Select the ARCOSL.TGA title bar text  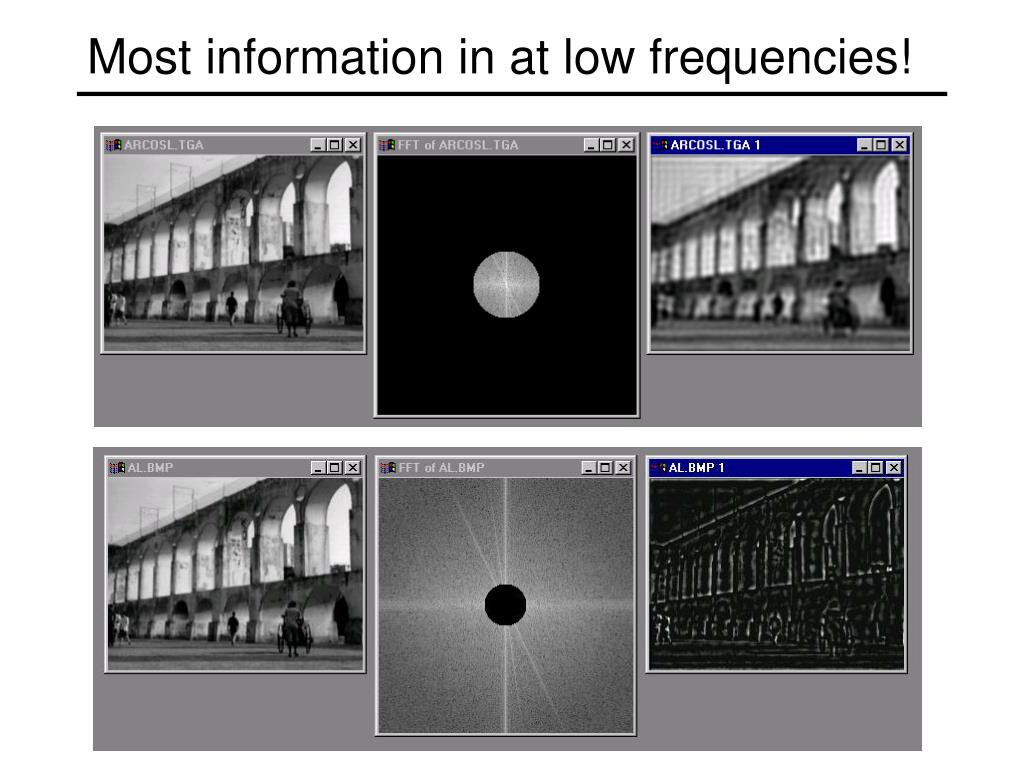pos(164,145)
